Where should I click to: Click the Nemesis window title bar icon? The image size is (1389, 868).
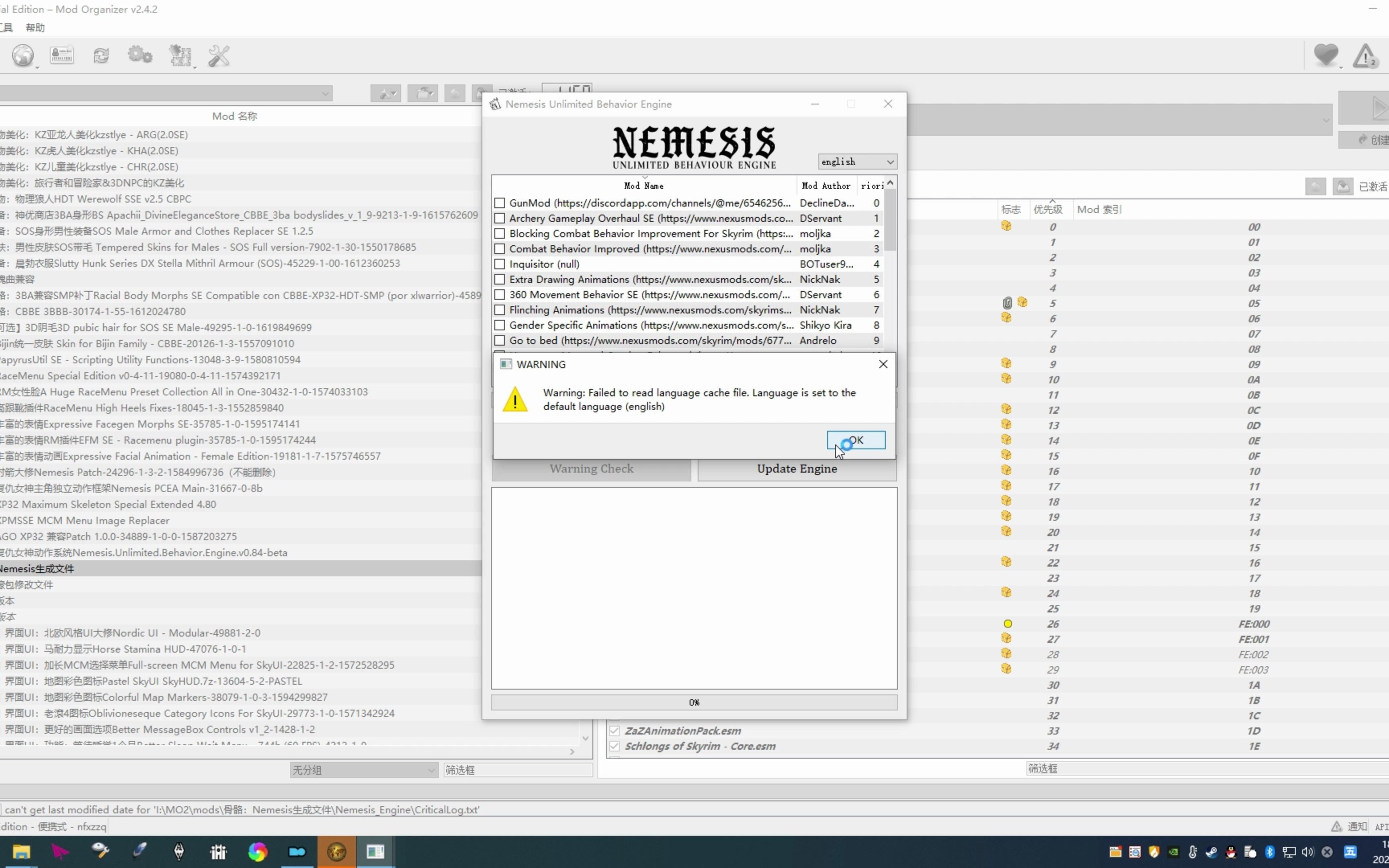(495, 104)
